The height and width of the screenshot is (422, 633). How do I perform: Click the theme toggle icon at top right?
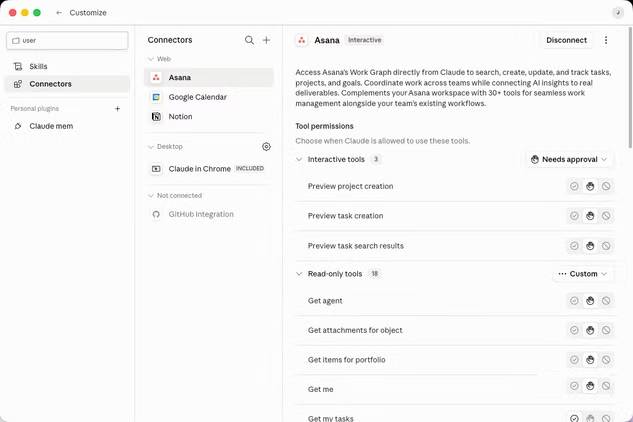[x=618, y=13]
